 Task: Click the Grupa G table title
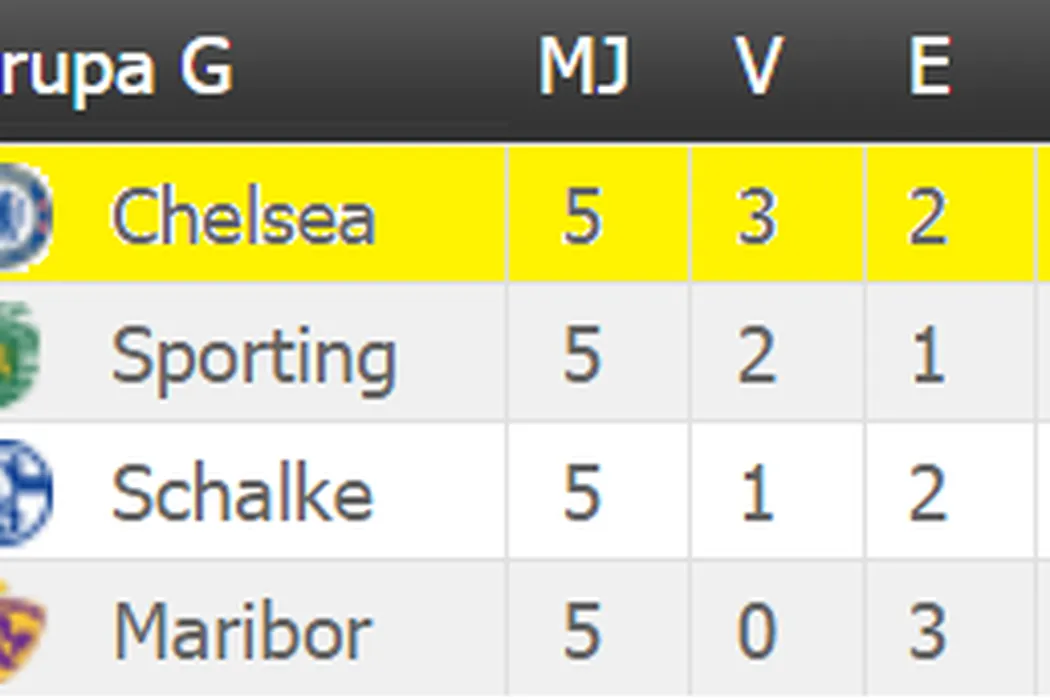pyautogui.click(x=115, y=68)
